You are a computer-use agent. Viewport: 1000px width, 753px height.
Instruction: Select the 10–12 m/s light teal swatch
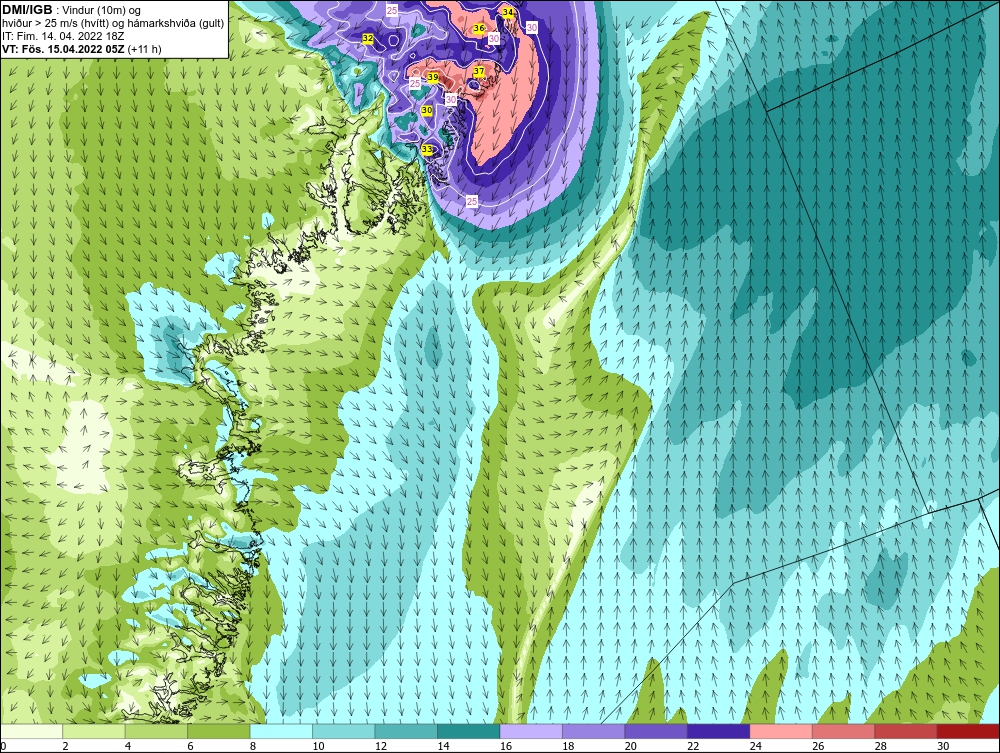pyautogui.click(x=344, y=731)
